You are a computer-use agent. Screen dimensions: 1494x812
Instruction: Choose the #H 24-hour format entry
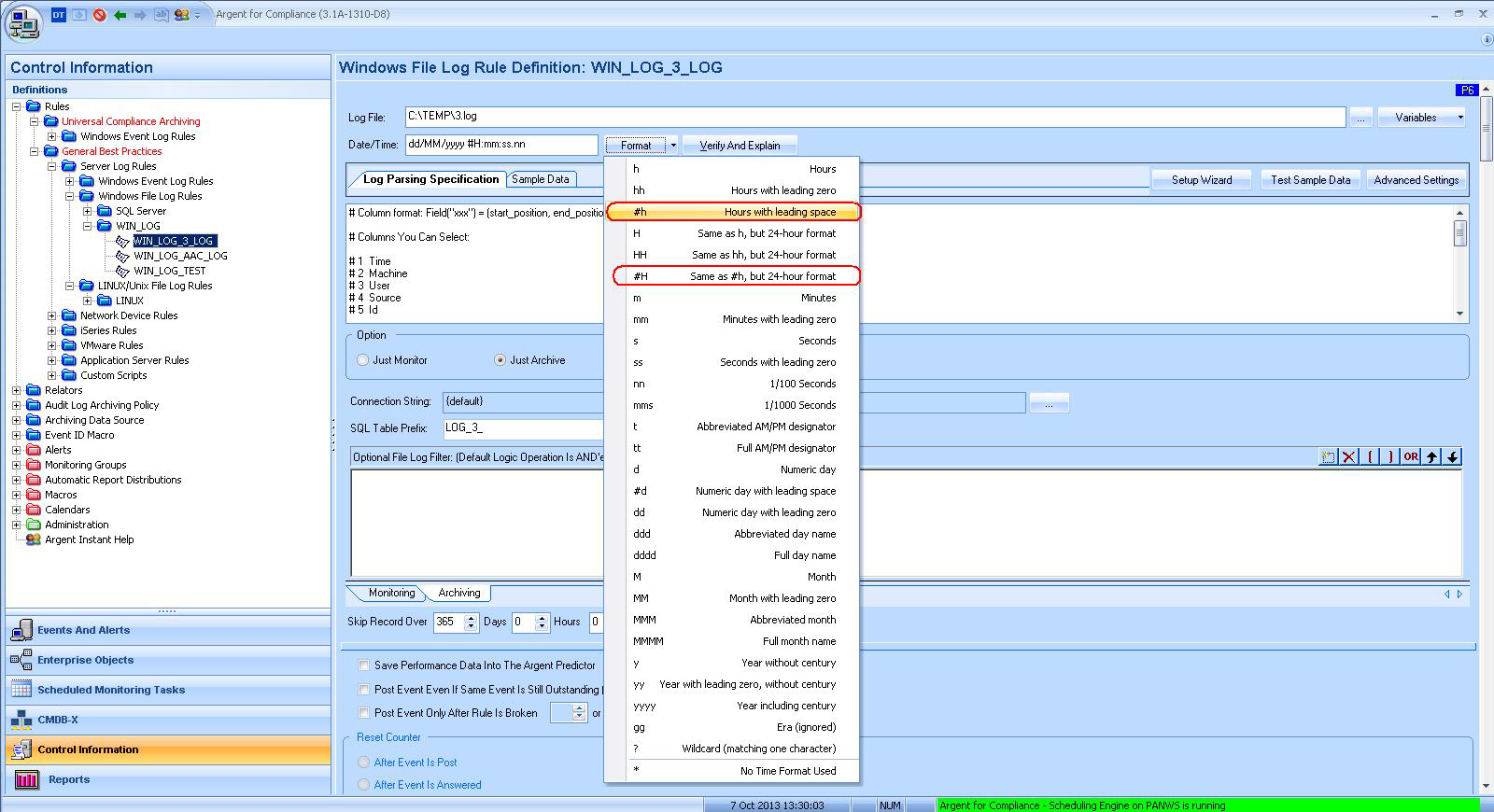[736, 276]
